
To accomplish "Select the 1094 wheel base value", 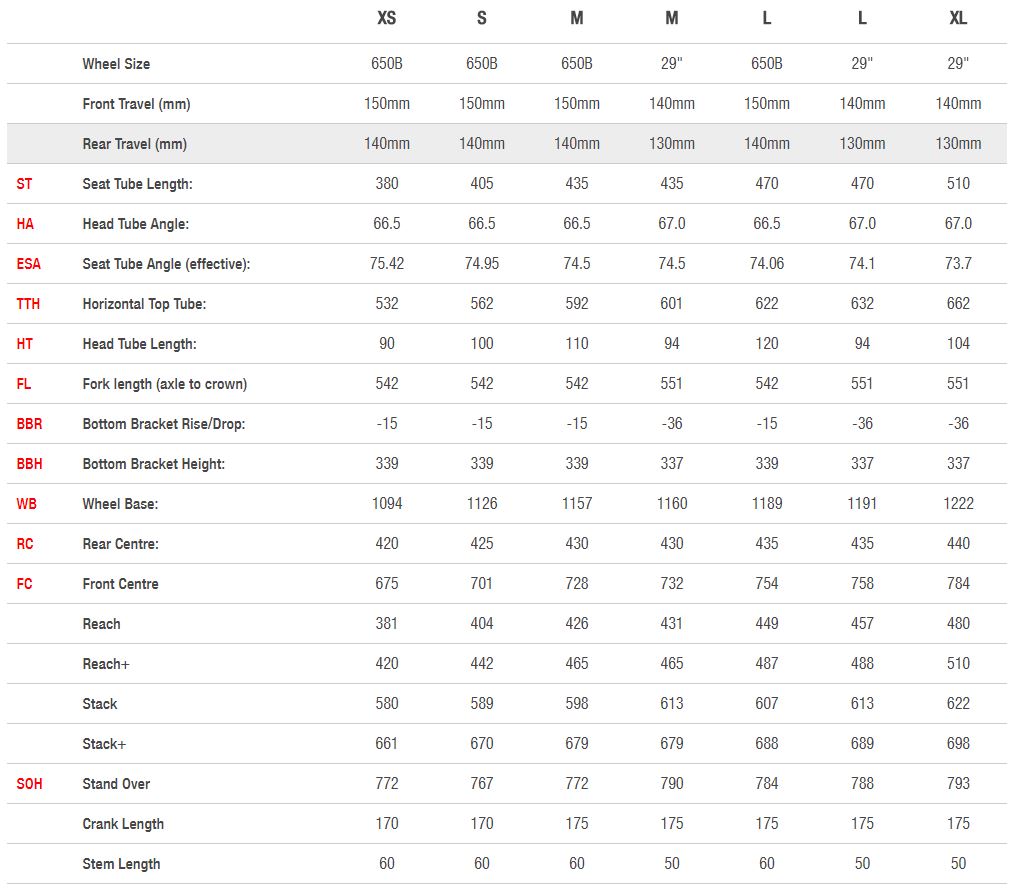I will [x=387, y=504].
